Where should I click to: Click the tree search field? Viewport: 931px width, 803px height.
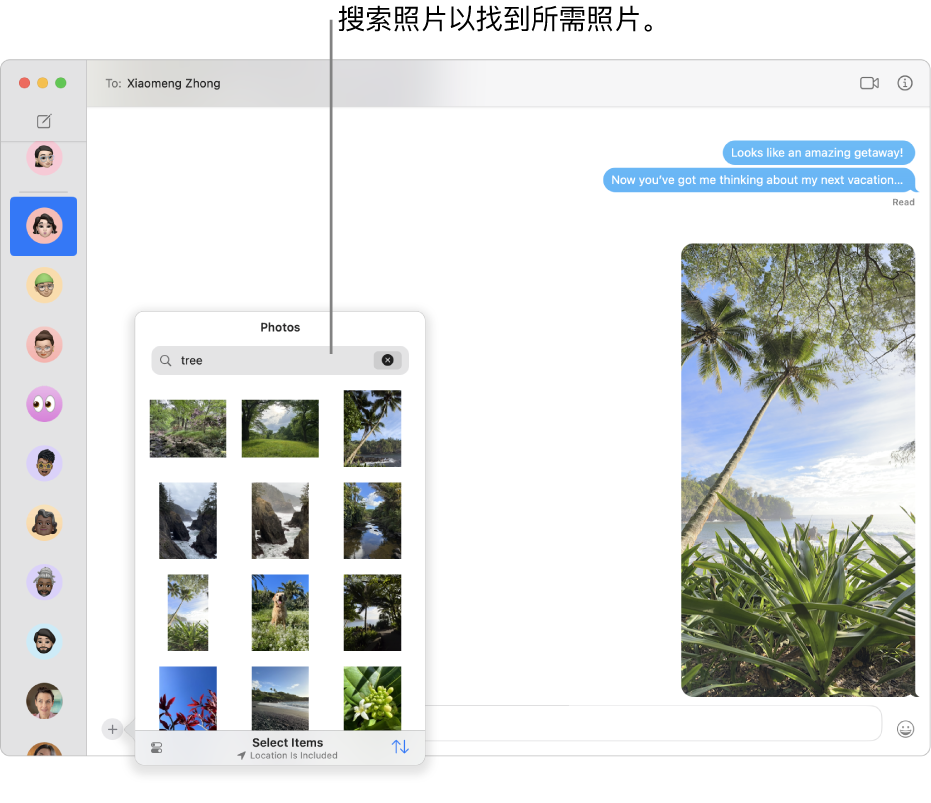pos(280,361)
